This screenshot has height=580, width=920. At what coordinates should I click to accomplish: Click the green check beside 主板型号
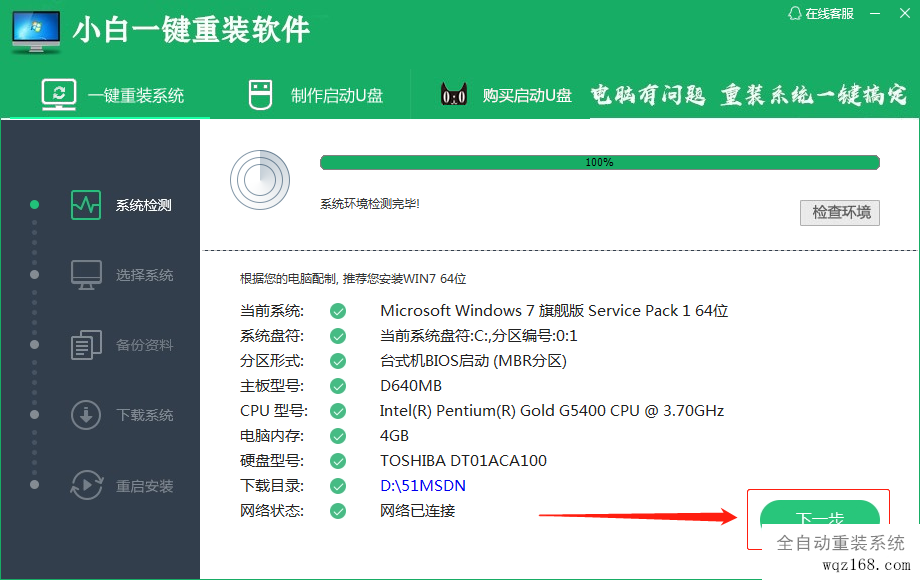[x=338, y=386]
